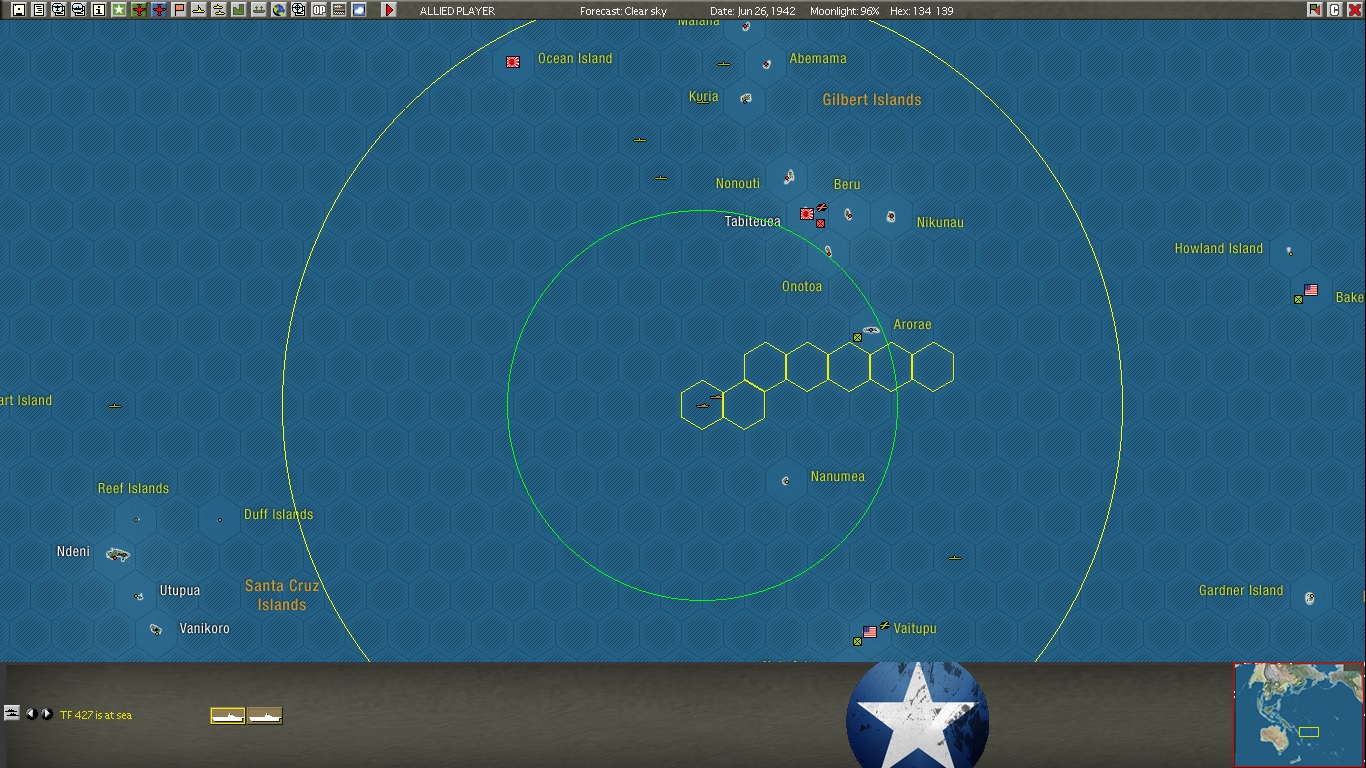Click the Nikunau island icon
Viewport: 1366px width, 768px height.
pos(891,216)
